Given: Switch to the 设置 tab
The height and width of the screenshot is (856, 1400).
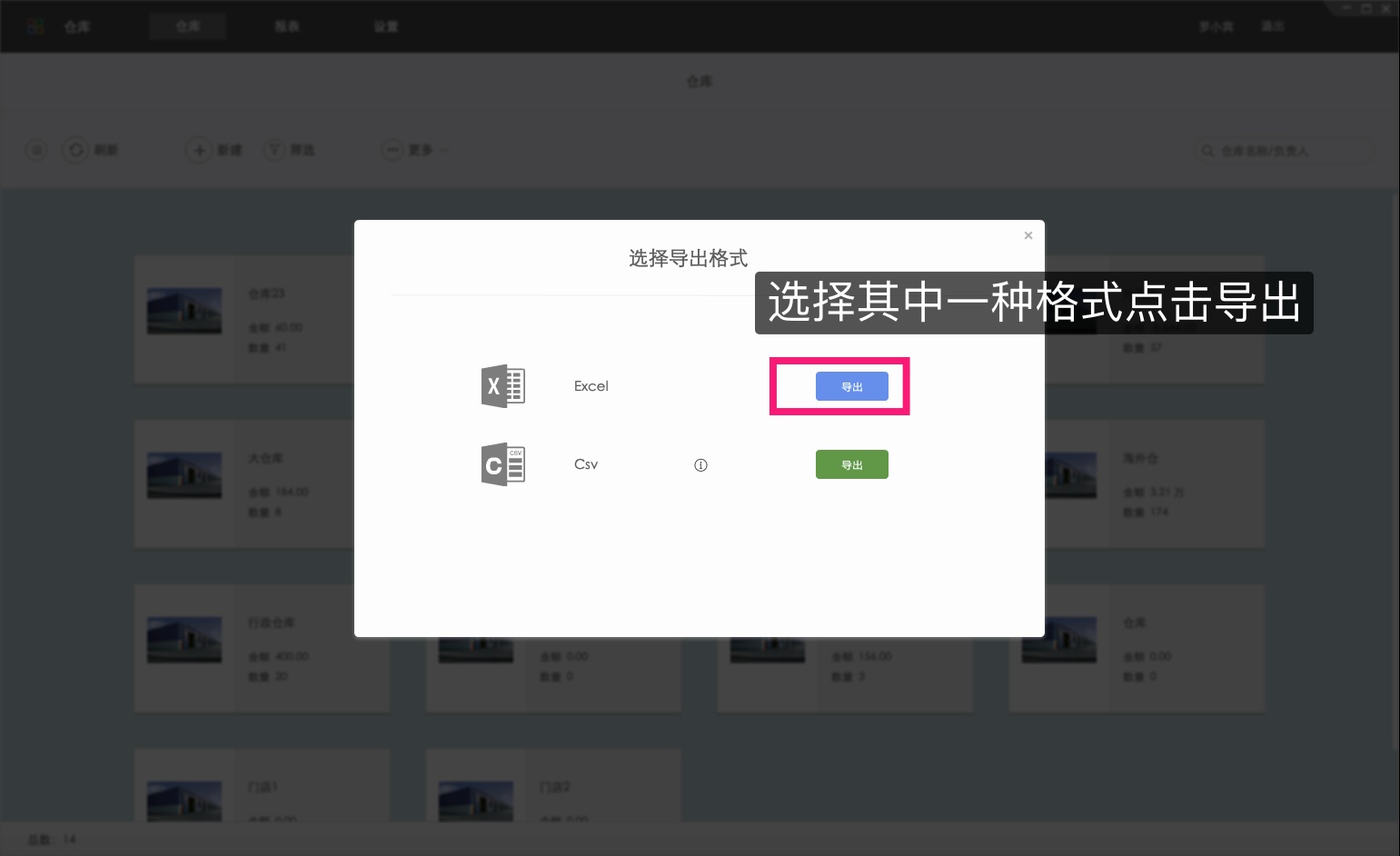Looking at the screenshot, I should pos(385,26).
